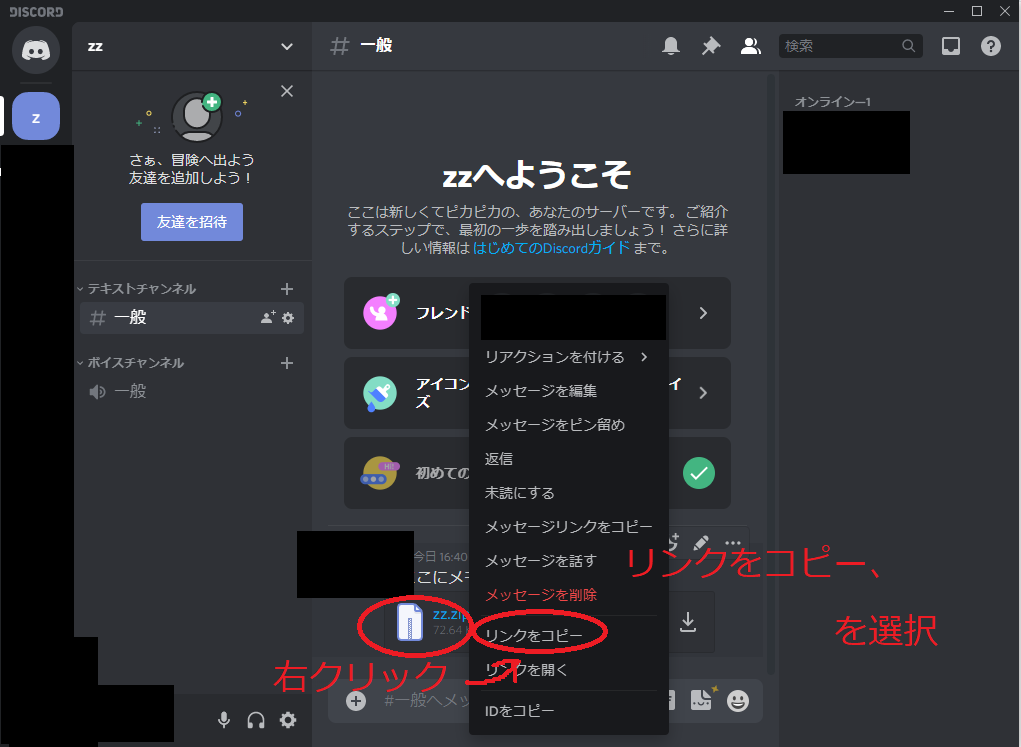Click the zz.zip file name link

pyautogui.click(x=449, y=614)
